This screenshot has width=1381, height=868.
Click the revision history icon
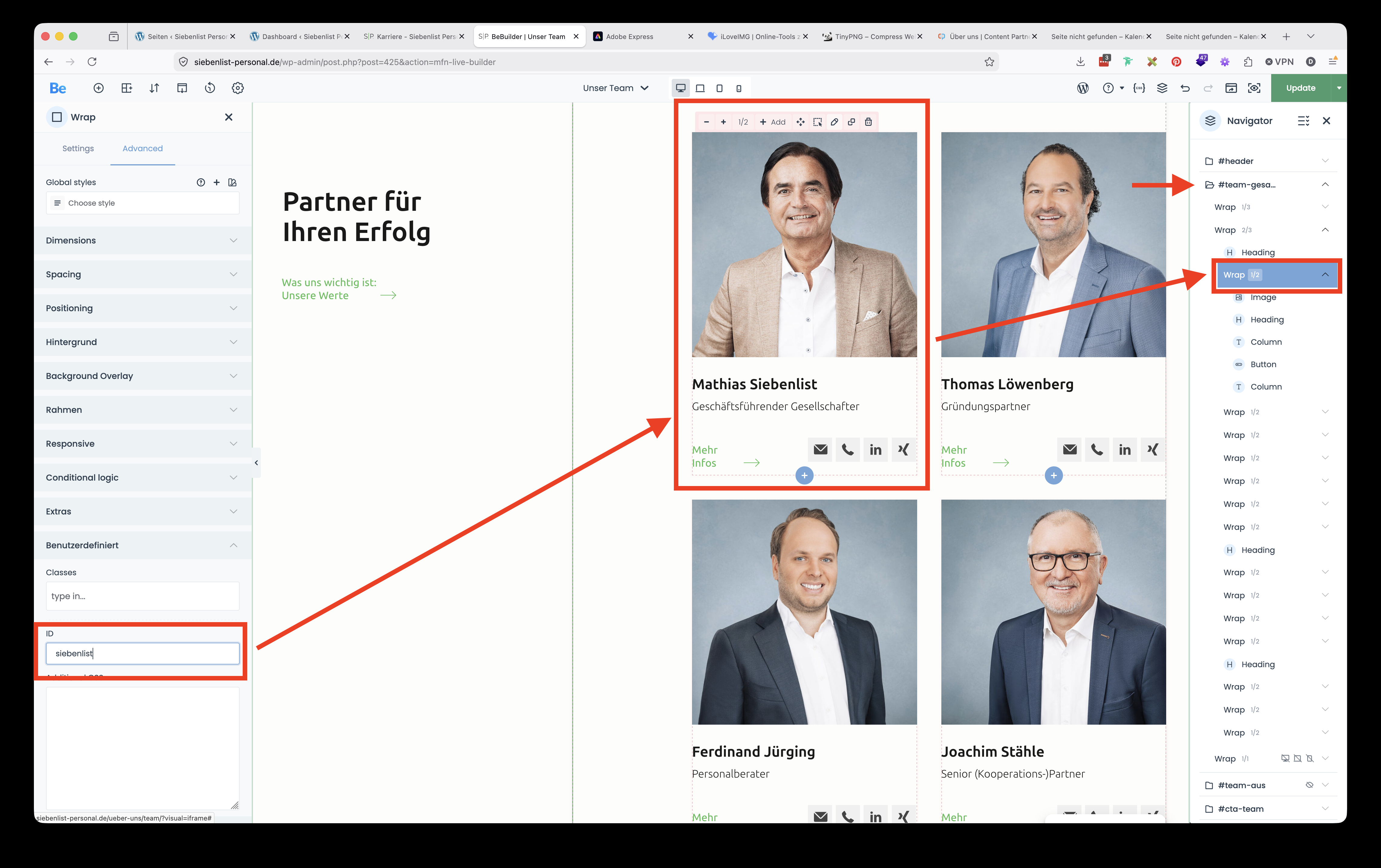[210, 88]
